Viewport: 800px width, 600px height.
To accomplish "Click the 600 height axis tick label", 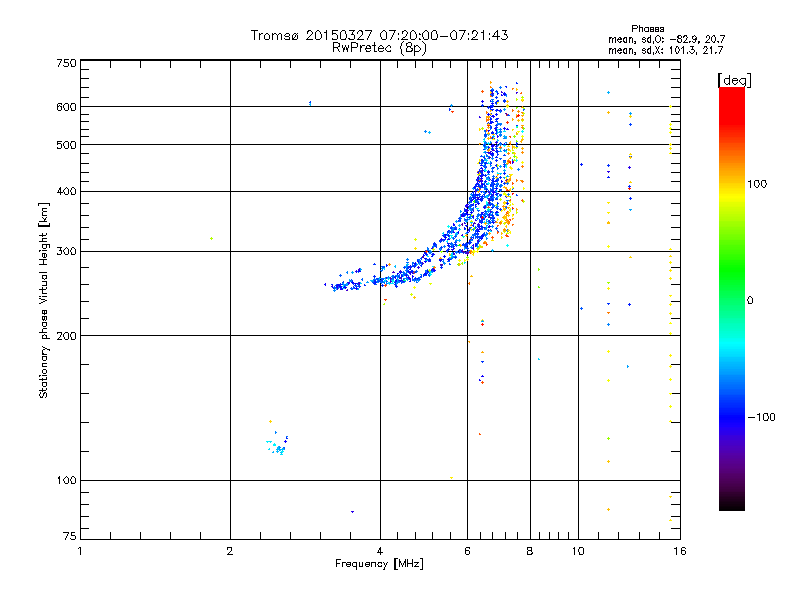I will tap(66, 107).
